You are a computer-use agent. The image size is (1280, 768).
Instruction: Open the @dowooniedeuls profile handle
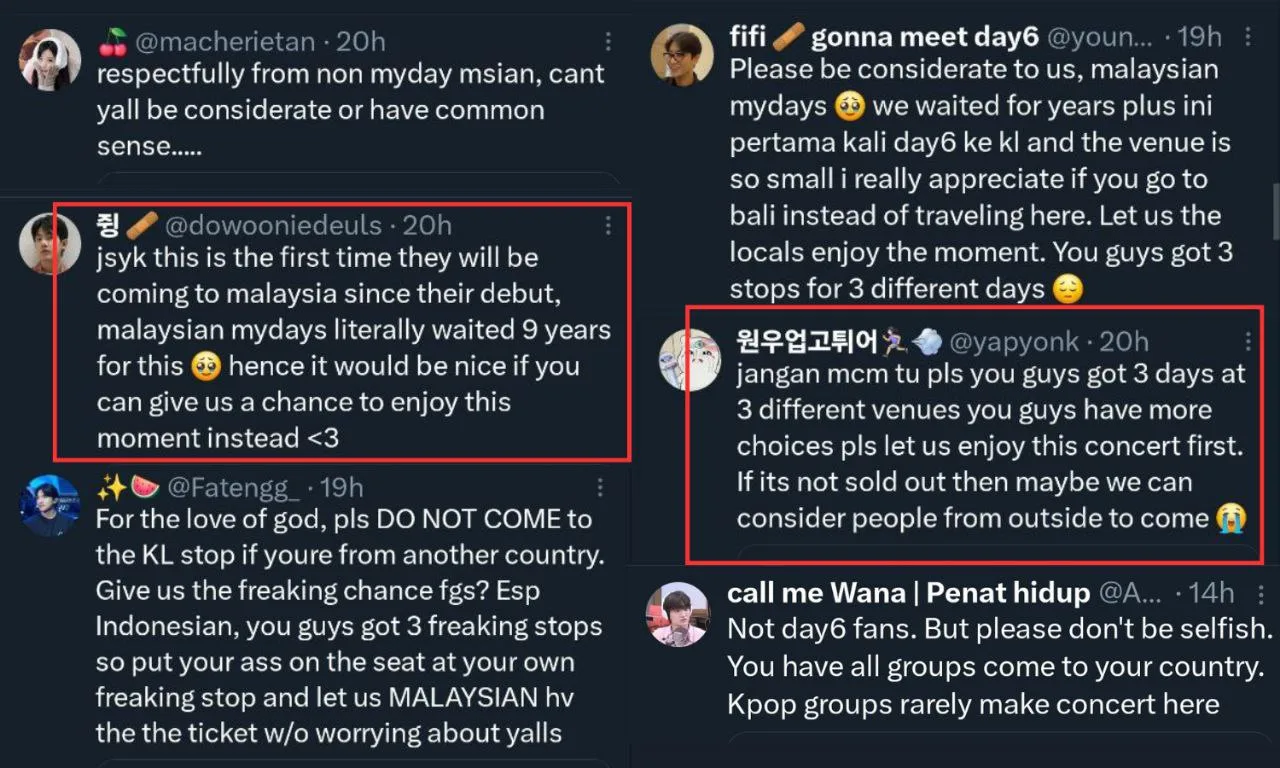point(272,226)
